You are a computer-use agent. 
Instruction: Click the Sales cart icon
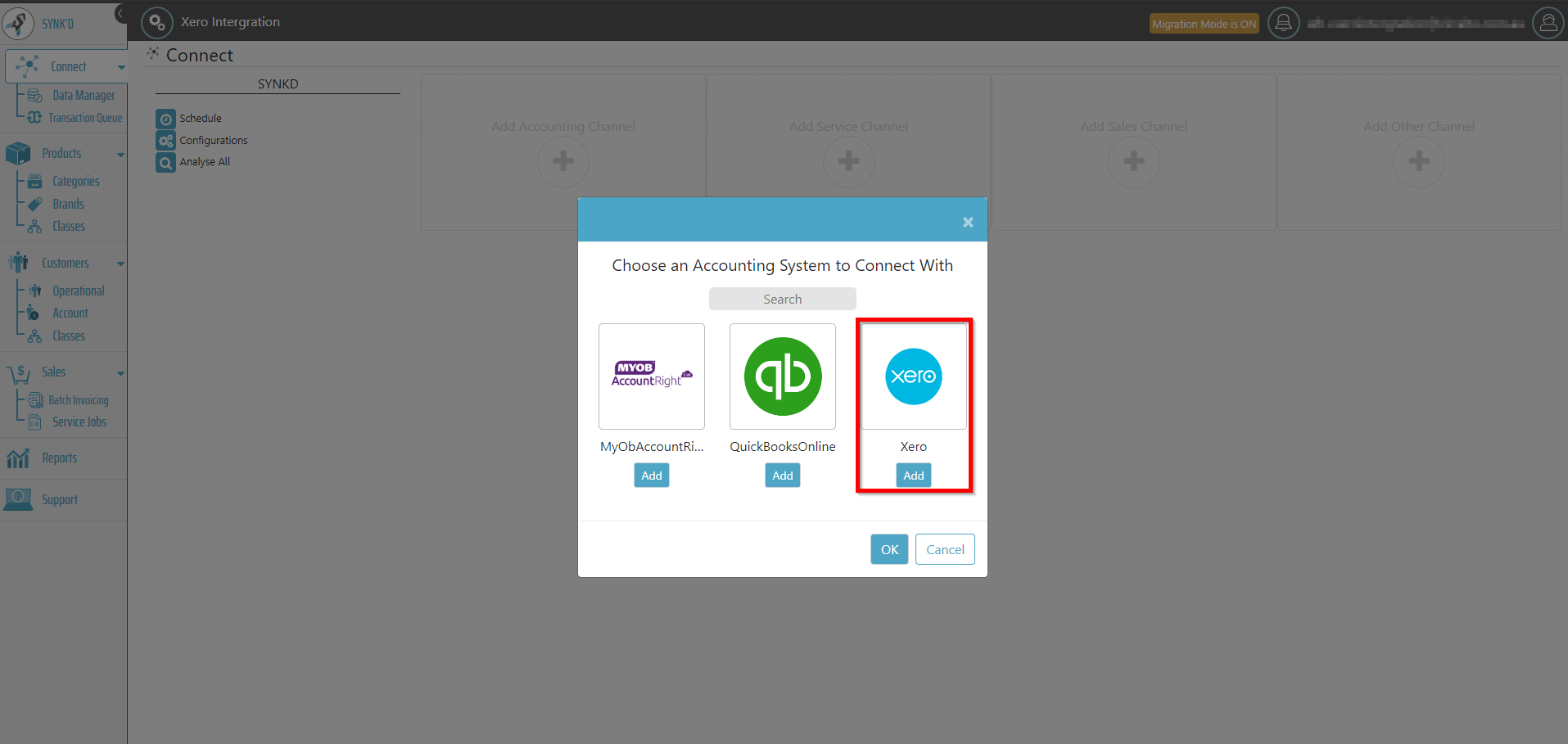pos(18,373)
